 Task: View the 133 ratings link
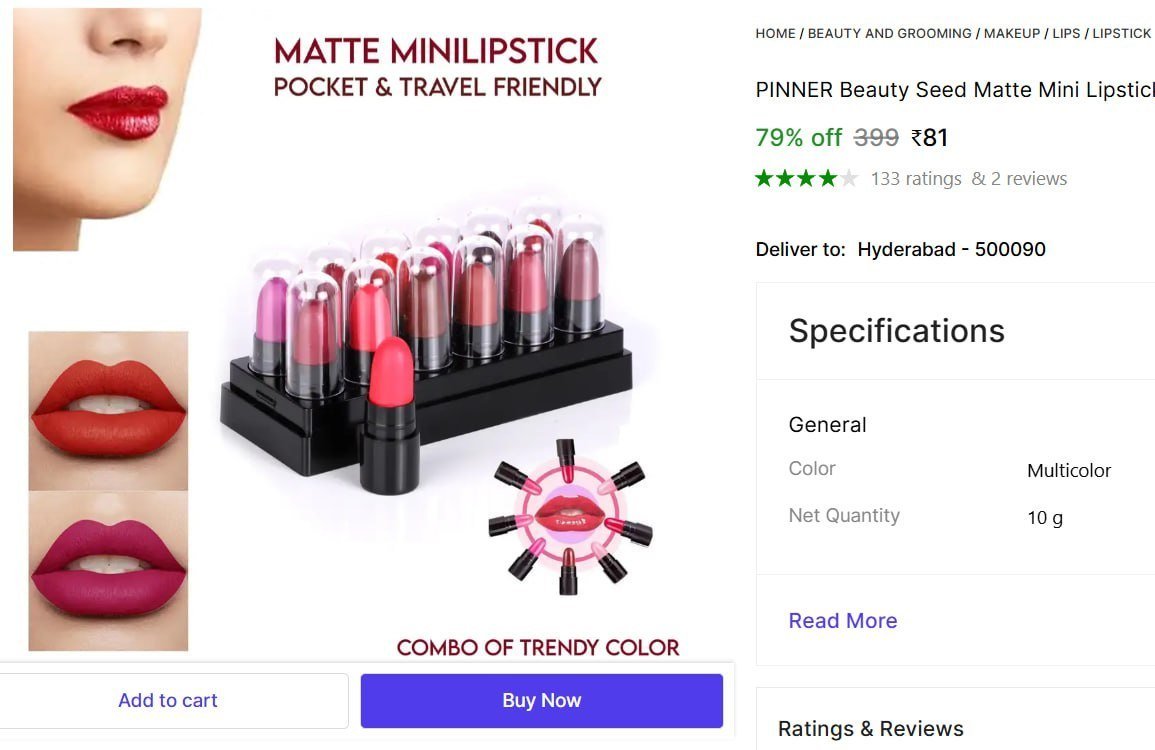pyautogui.click(x=916, y=179)
